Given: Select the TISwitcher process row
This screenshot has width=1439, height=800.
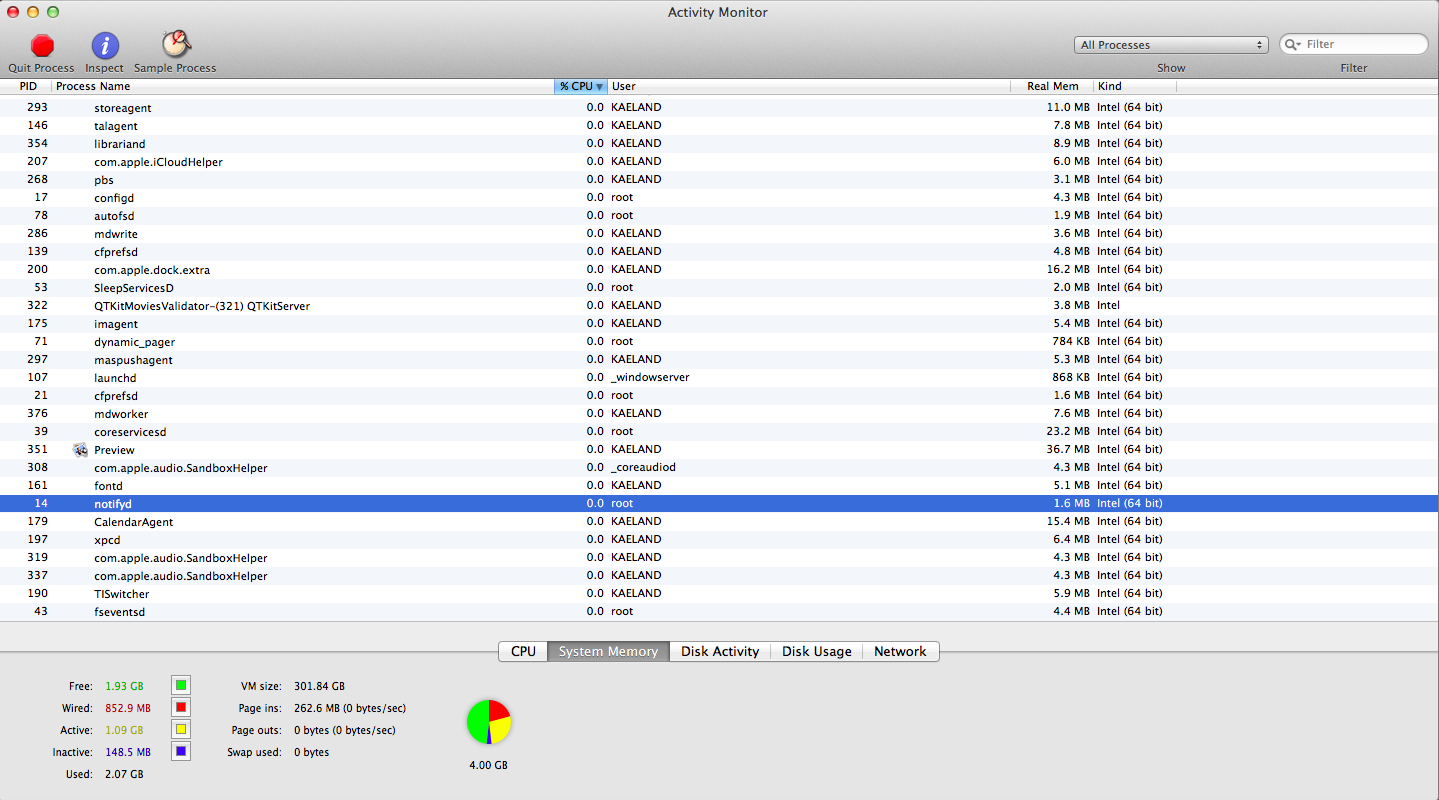Looking at the screenshot, I should pos(719,594).
